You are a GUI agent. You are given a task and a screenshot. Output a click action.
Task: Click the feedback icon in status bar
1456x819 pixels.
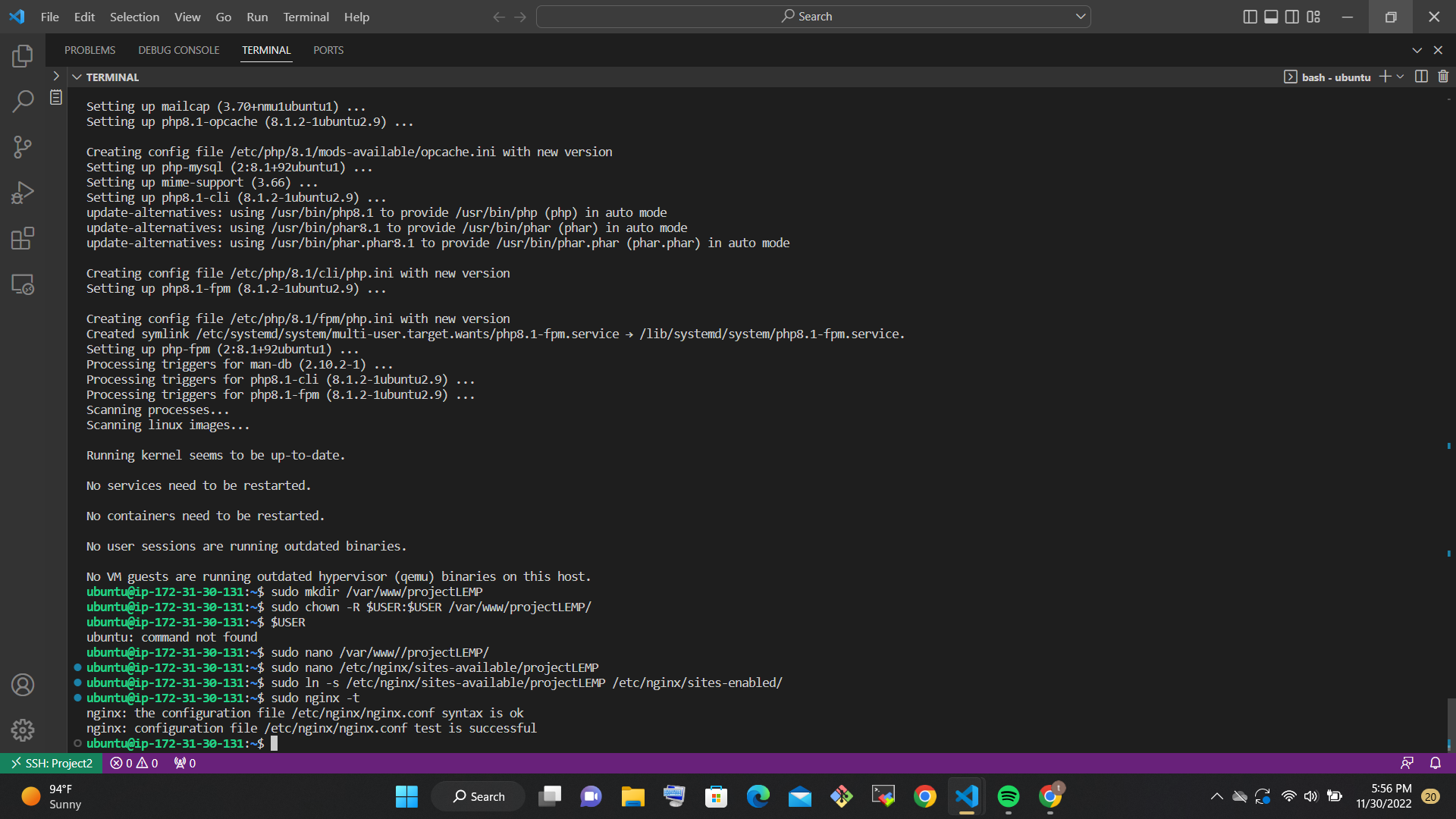click(1407, 763)
